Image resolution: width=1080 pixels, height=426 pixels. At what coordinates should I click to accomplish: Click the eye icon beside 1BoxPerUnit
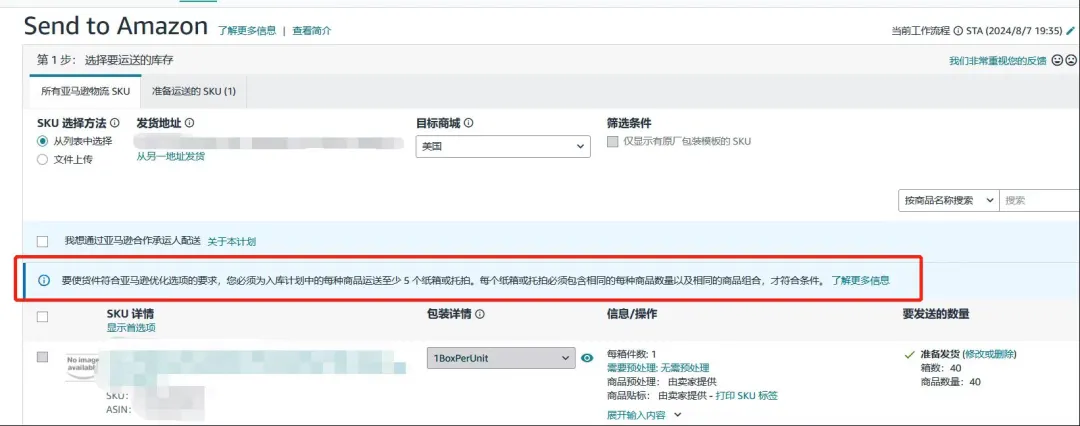[586, 357]
